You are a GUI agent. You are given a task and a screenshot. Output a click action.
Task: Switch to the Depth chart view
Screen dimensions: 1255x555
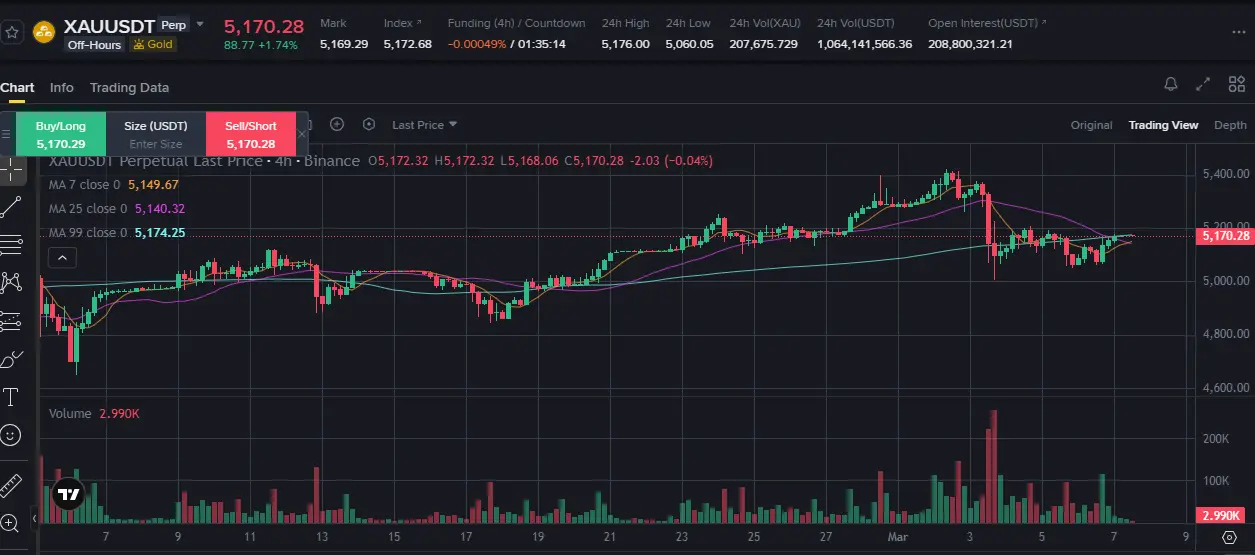(1230, 125)
